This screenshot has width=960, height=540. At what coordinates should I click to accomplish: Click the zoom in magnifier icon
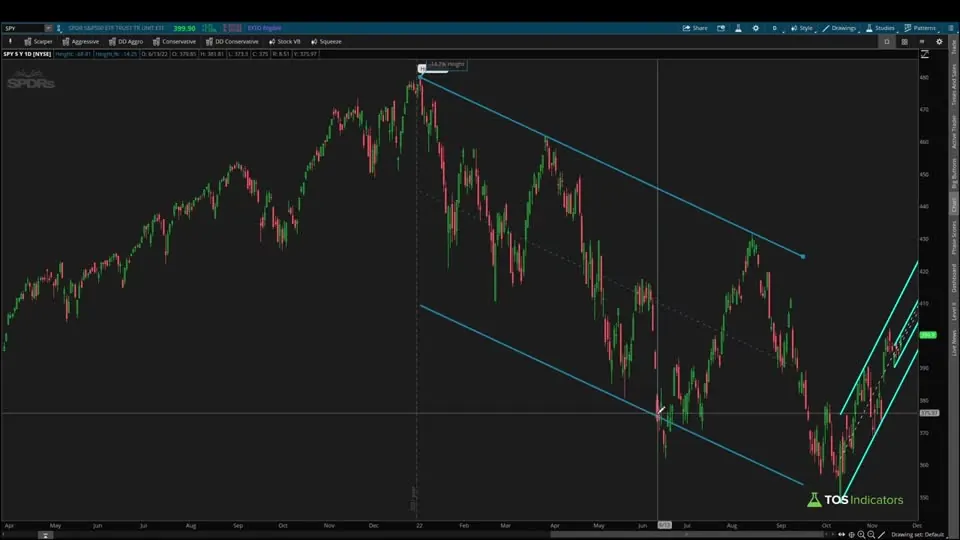[x=861, y=534]
